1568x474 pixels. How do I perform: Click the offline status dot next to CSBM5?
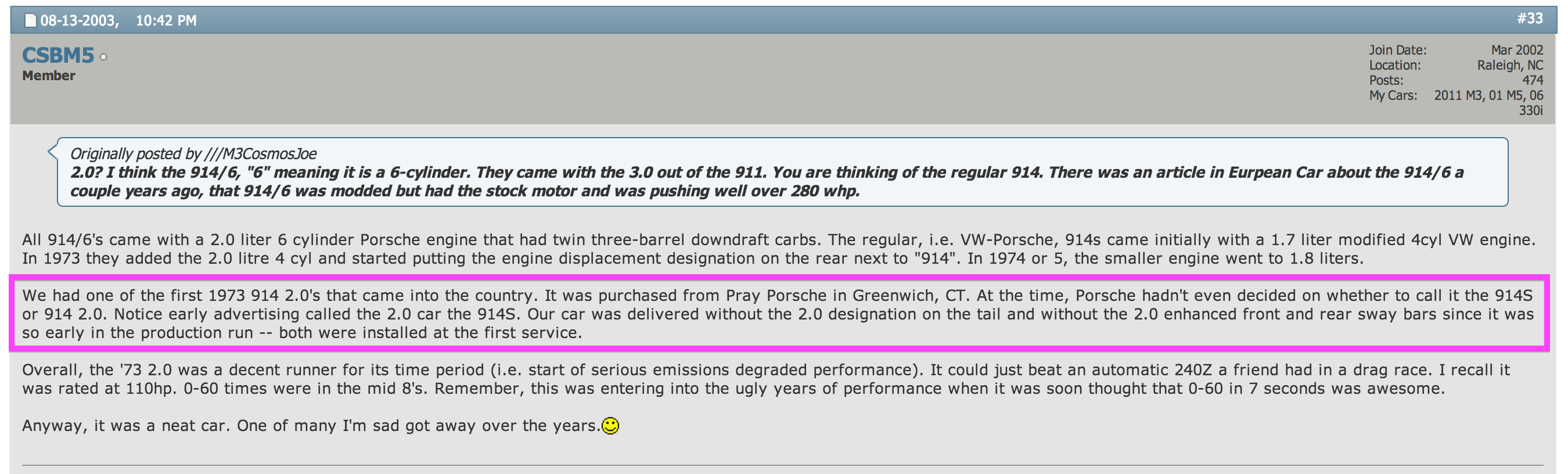(103, 57)
